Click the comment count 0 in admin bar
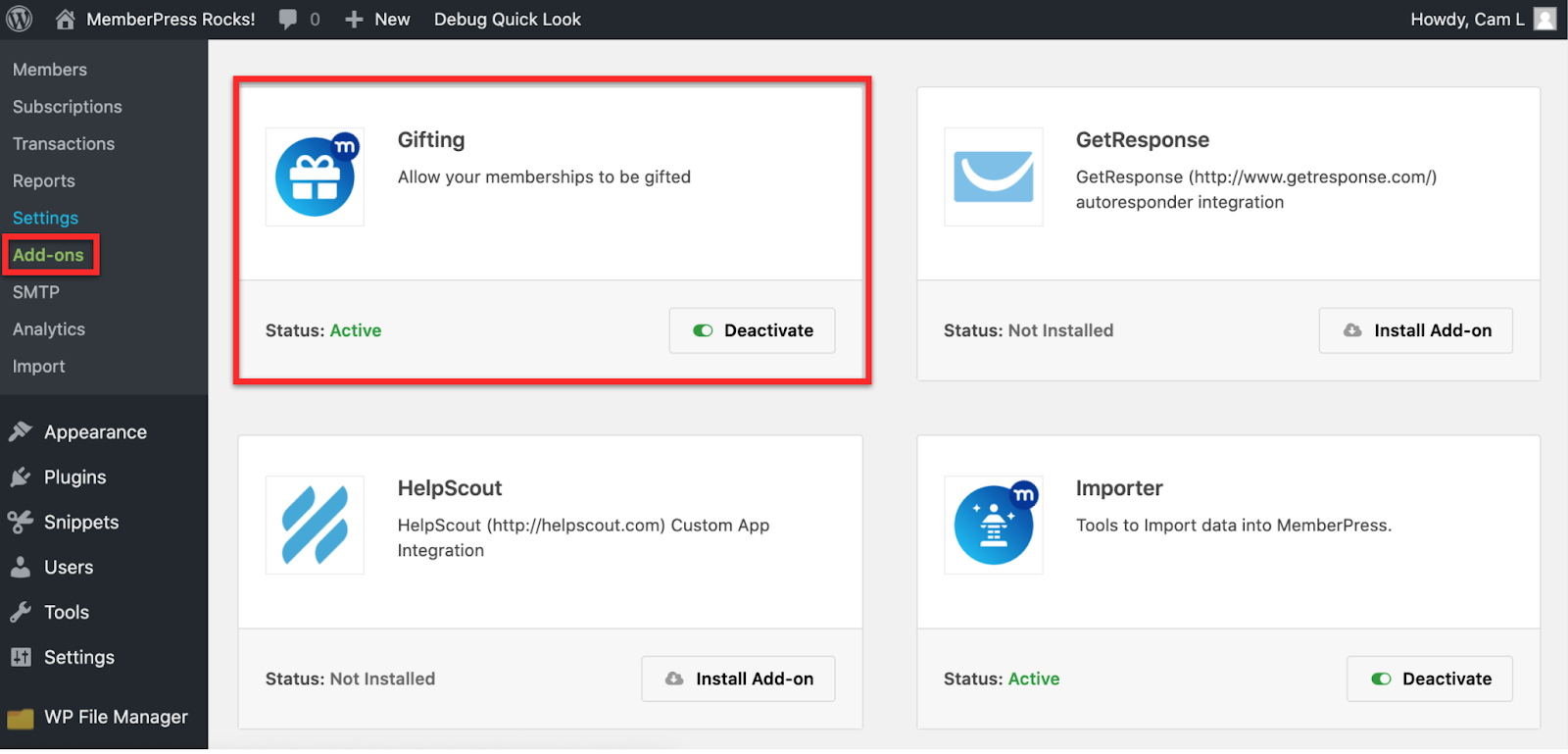The height and width of the screenshot is (754, 1568). [315, 20]
